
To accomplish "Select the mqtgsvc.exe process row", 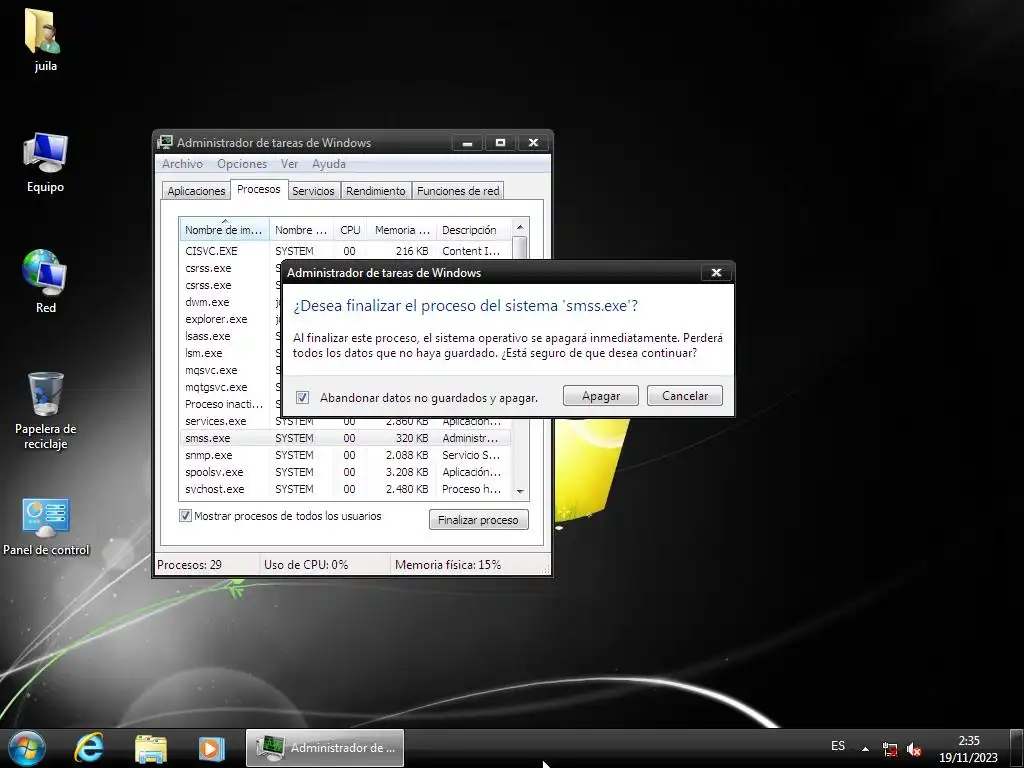I will [231, 387].
